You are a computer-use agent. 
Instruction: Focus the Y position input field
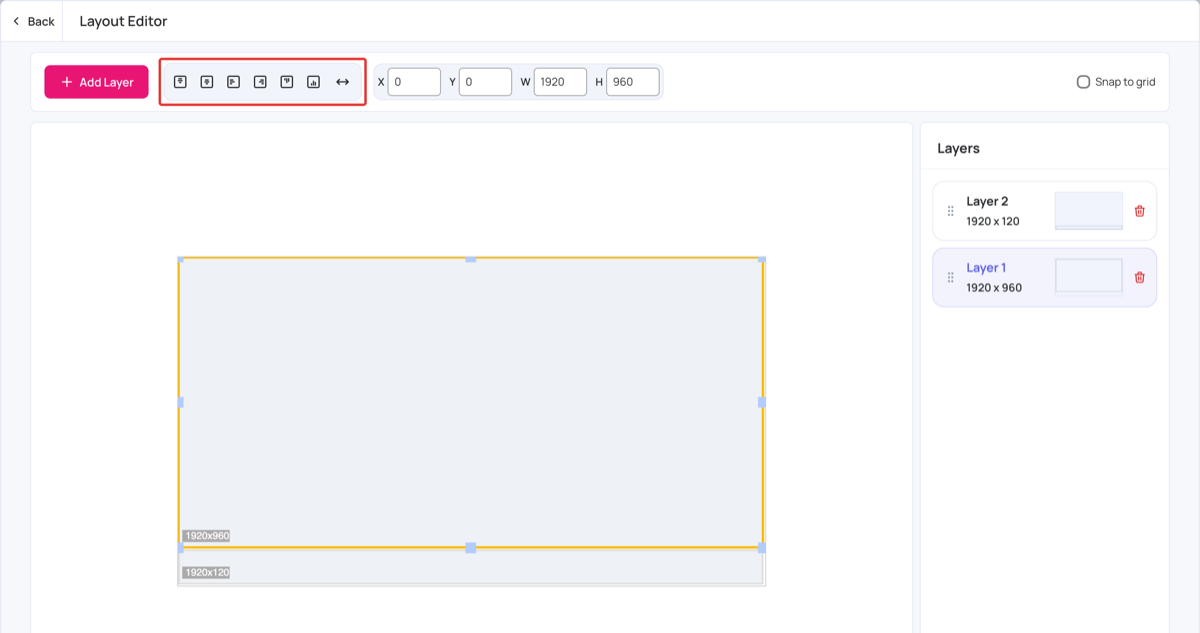point(485,82)
